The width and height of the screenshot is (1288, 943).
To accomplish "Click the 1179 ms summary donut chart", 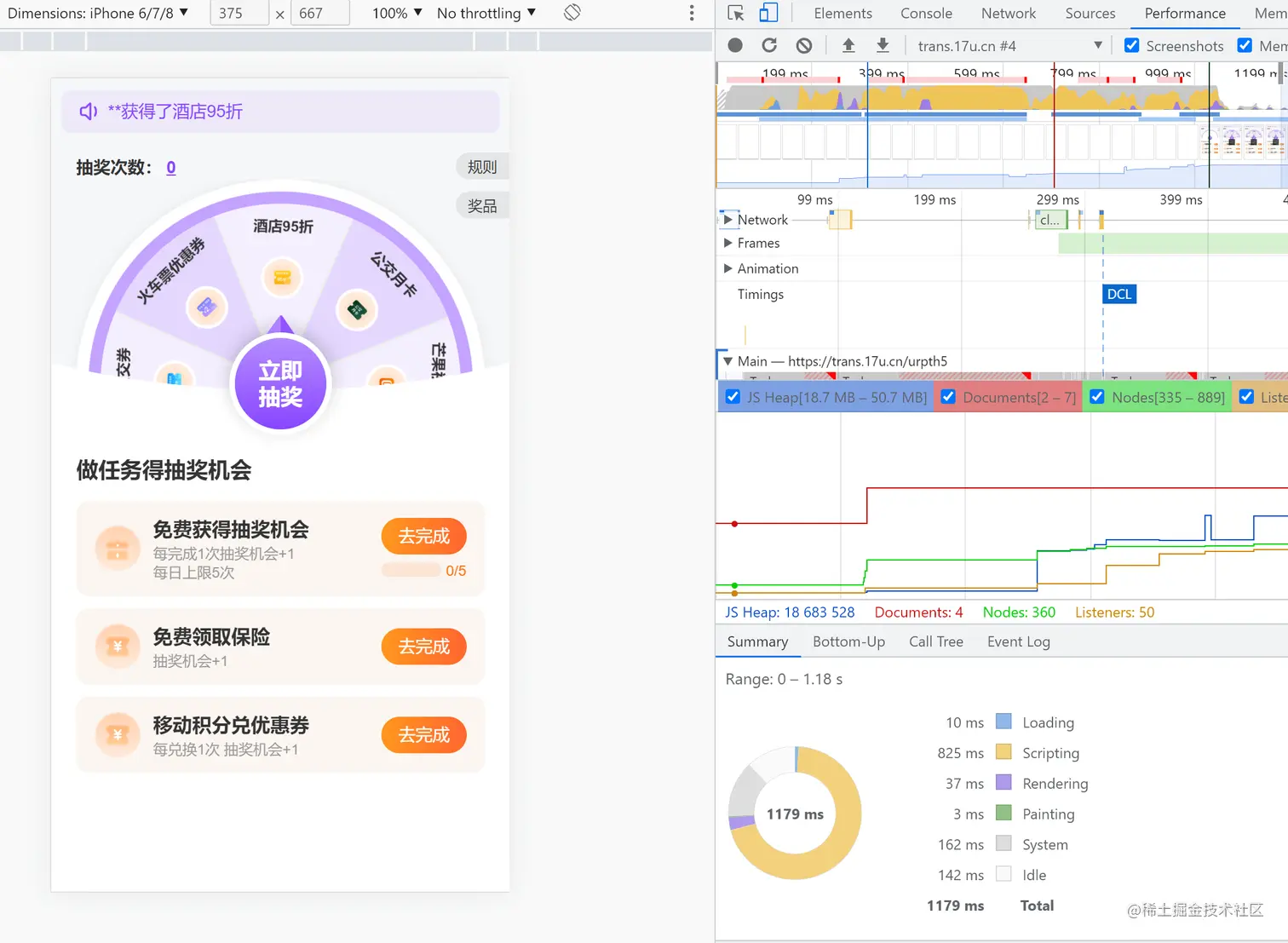I will pyautogui.click(x=795, y=814).
